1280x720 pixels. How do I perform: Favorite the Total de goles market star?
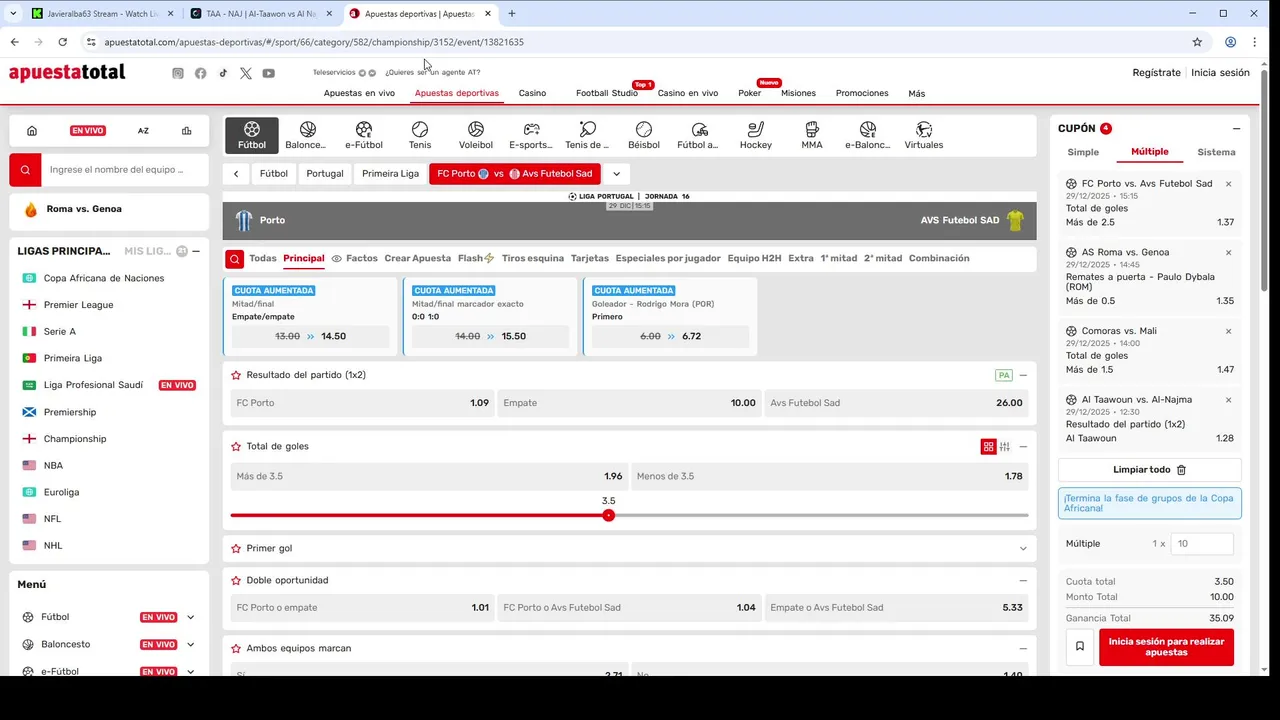click(236, 447)
